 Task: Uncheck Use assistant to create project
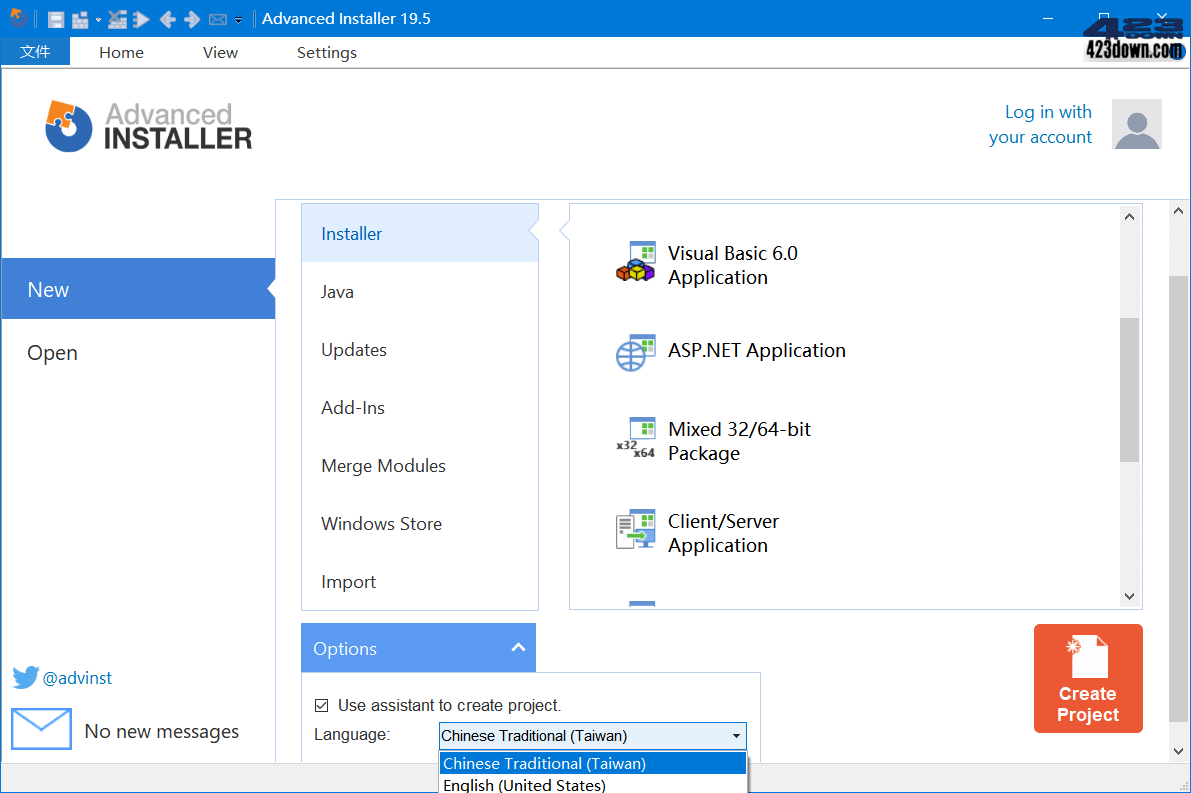(322, 705)
